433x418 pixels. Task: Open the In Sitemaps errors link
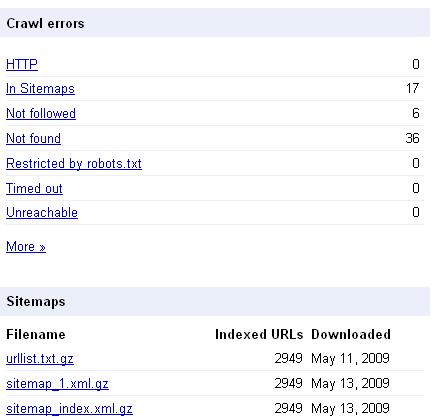[x=40, y=89]
